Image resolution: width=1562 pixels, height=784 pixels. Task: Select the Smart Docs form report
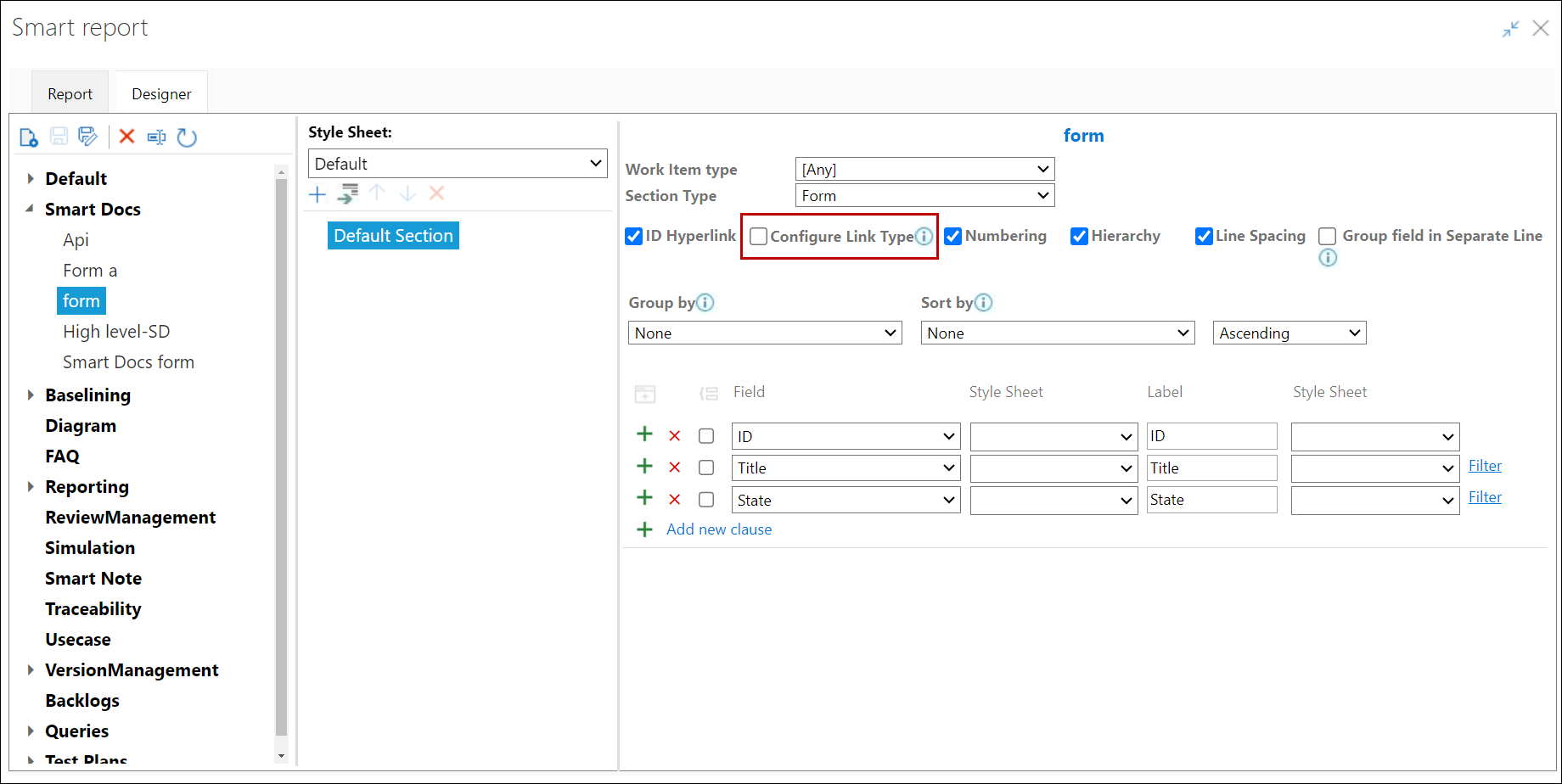128,362
